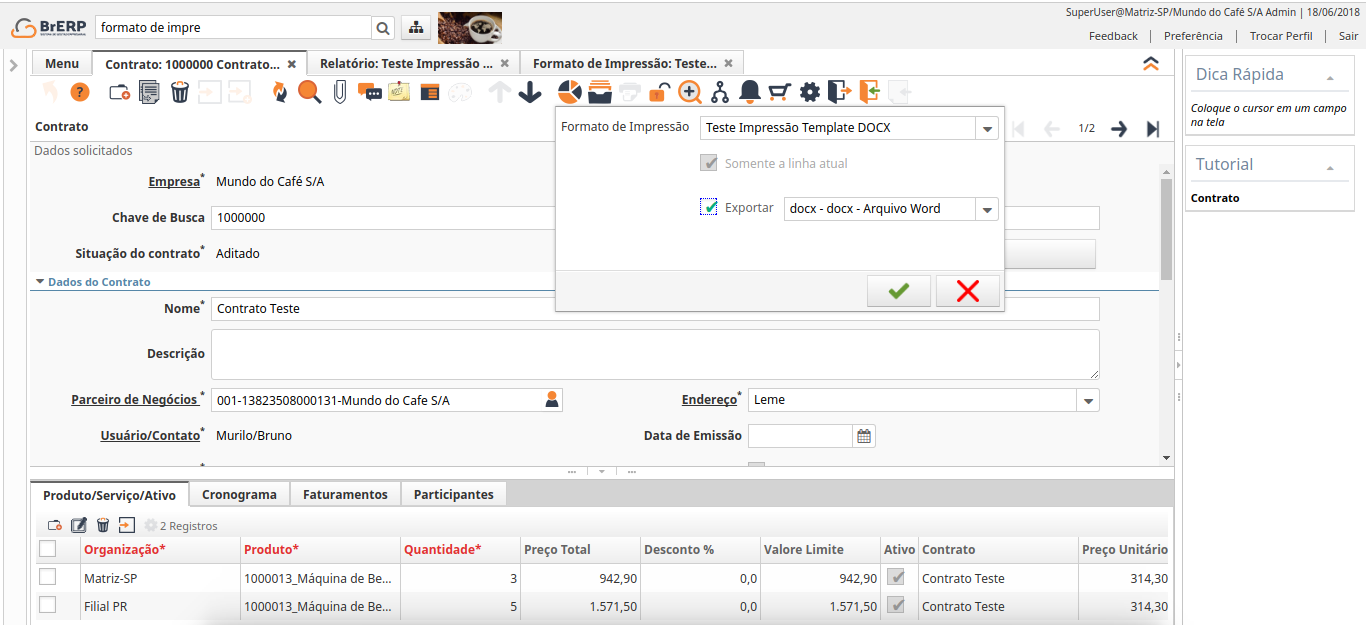Tick the checkbox for the Matriz-SP row

point(47,577)
